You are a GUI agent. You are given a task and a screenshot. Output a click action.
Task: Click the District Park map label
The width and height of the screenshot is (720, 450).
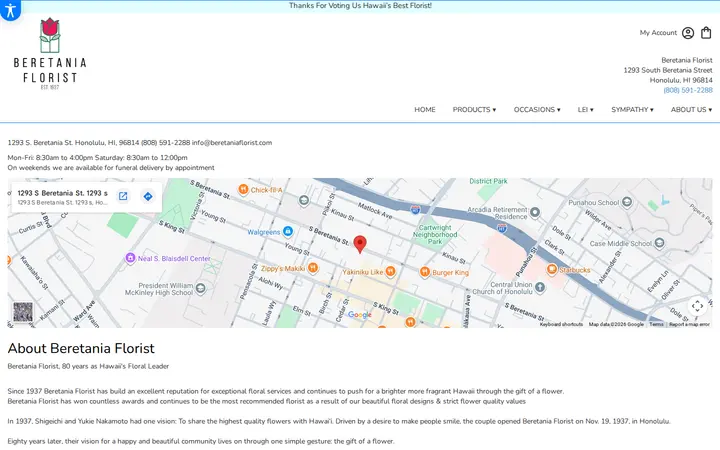(x=488, y=181)
